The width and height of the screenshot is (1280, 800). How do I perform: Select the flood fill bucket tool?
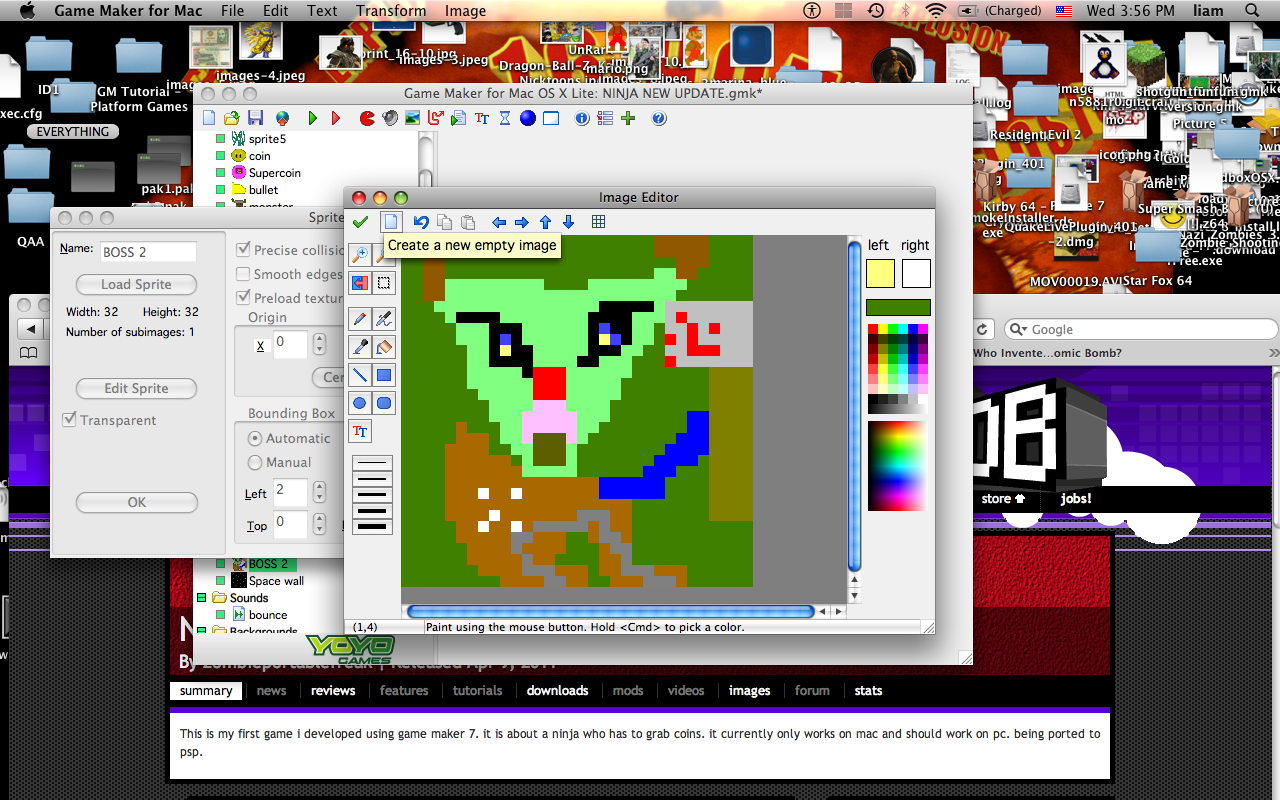tap(384, 347)
